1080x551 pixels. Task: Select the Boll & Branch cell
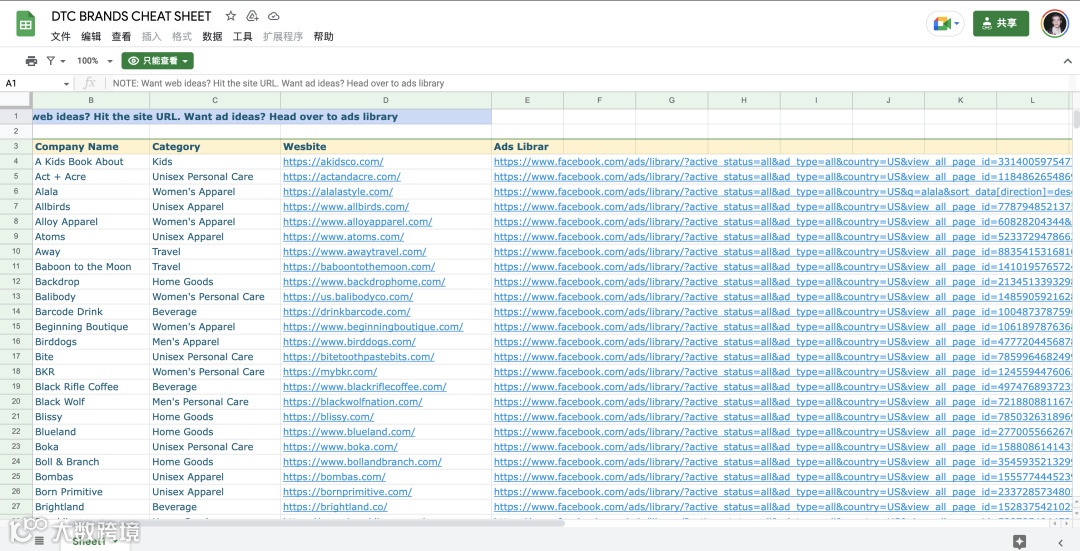(91, 461)
